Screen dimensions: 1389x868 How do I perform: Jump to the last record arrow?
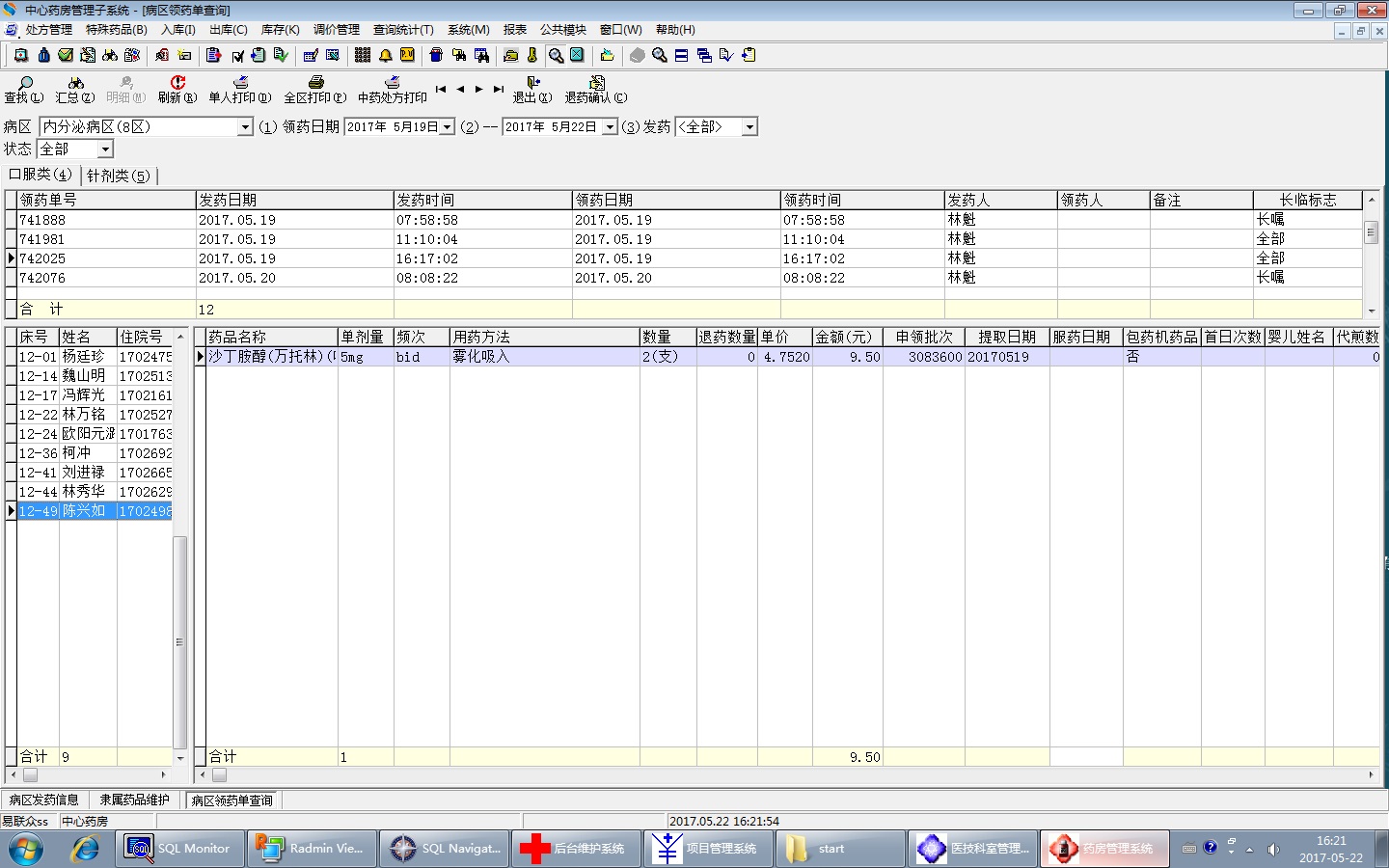pos(499,89)
